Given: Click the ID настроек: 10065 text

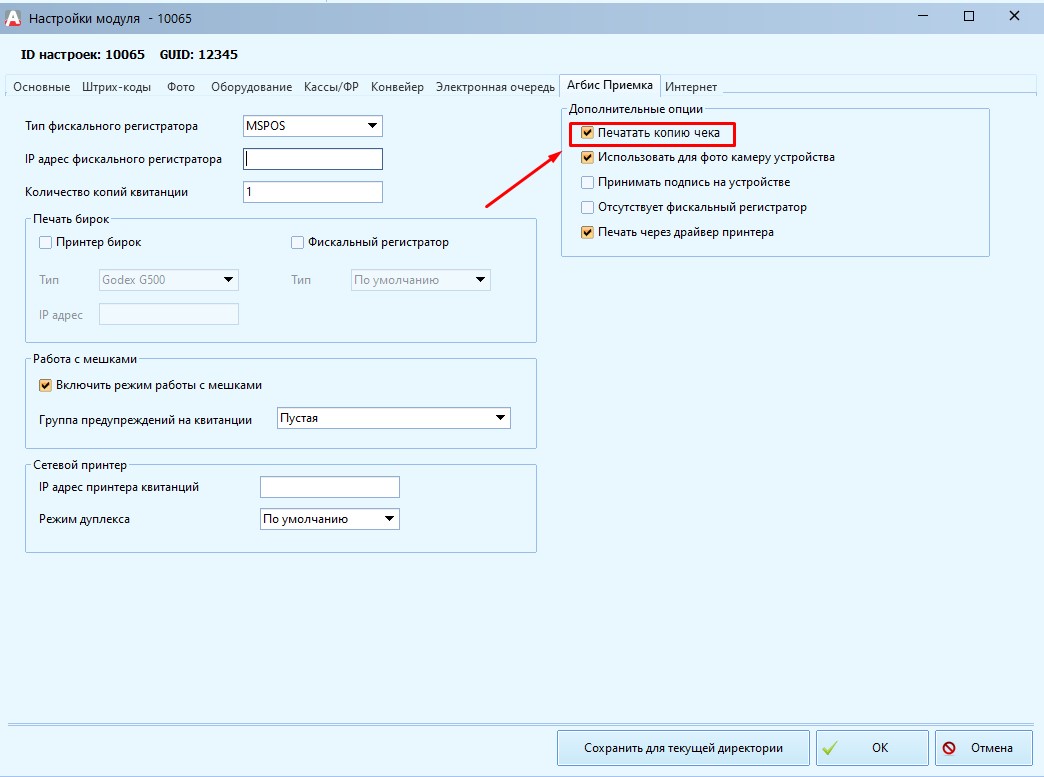Looking at the screenshot, I should point(83,55).
